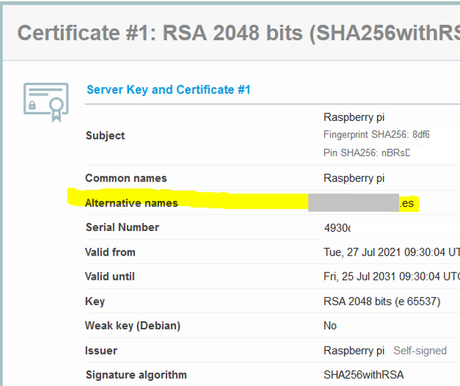Click the Common names label

126,178
